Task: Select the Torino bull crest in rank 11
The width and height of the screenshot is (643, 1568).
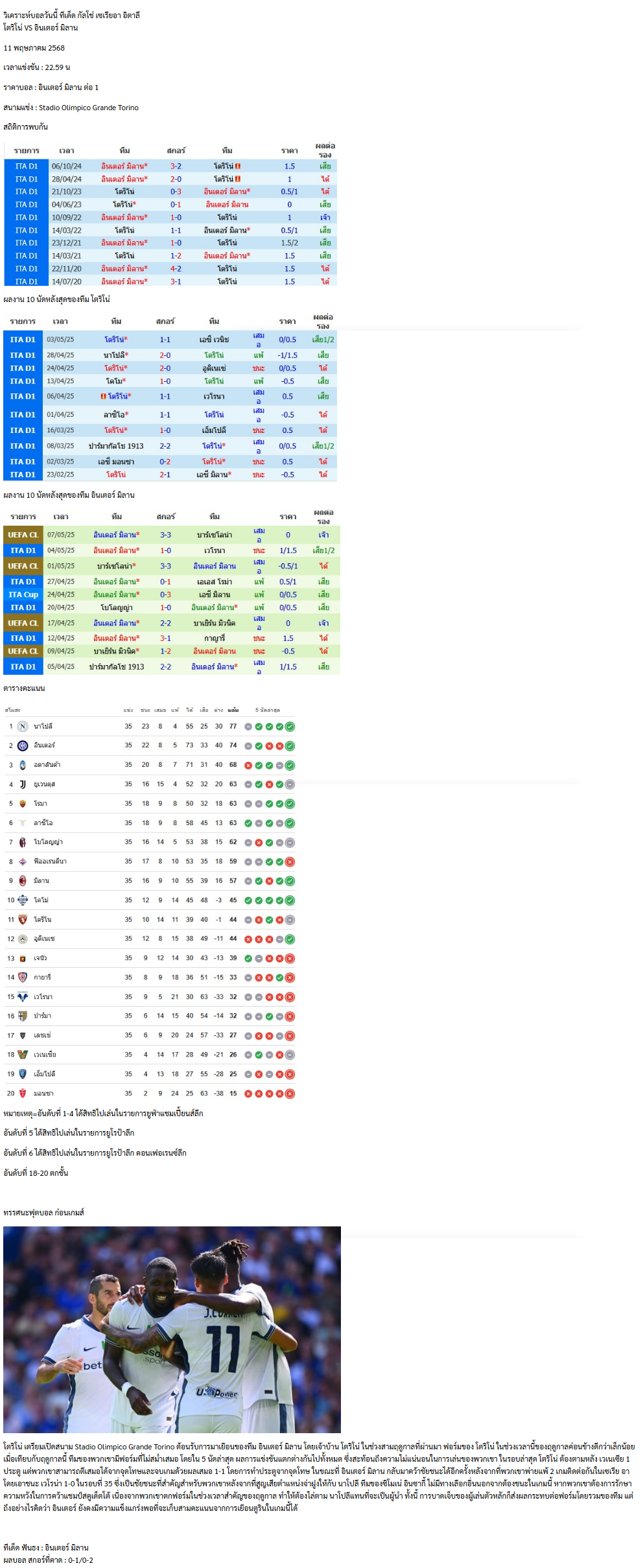Action: pyautogui.click(x=23, y=920)
